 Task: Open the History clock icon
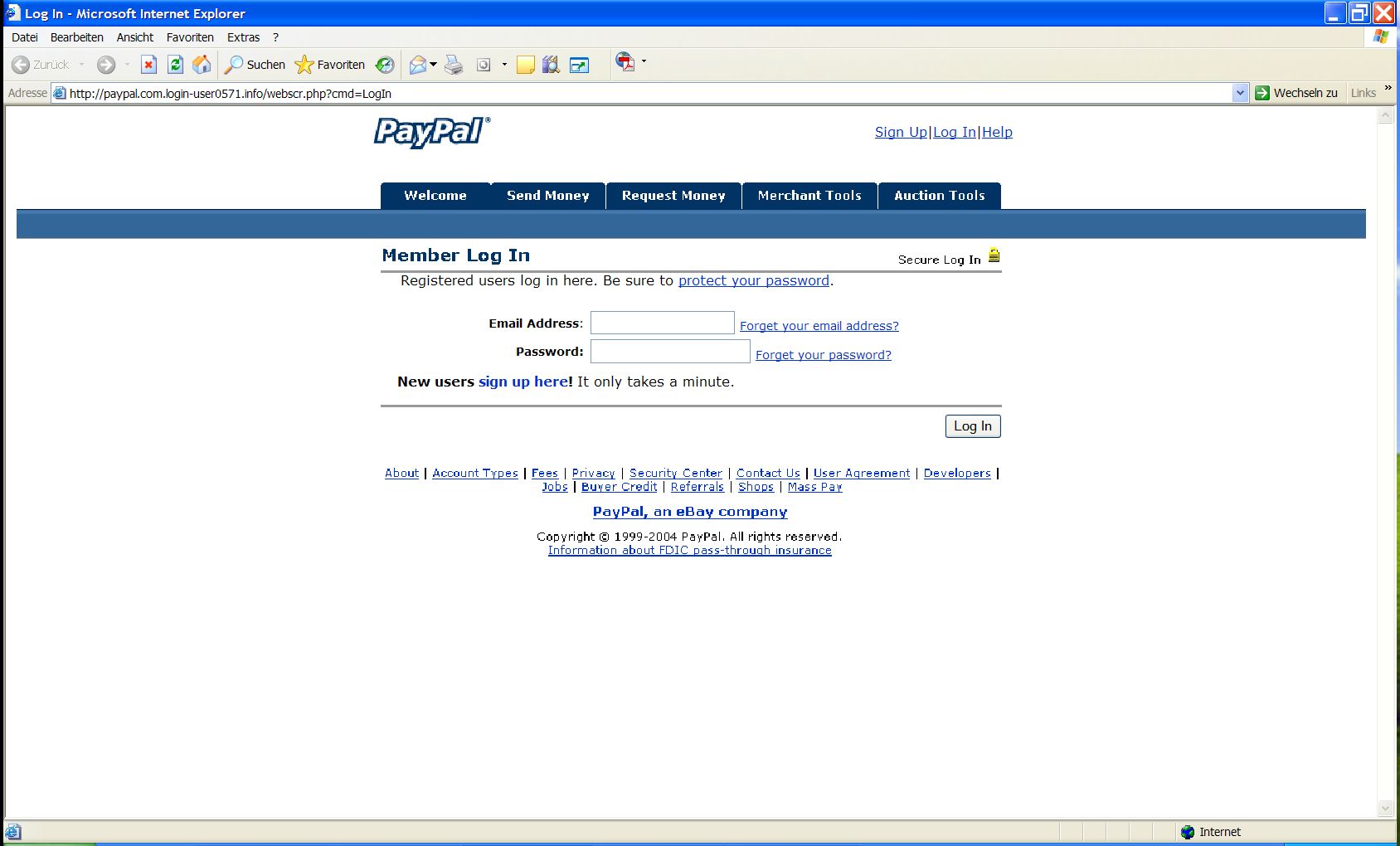coord(385,65)
